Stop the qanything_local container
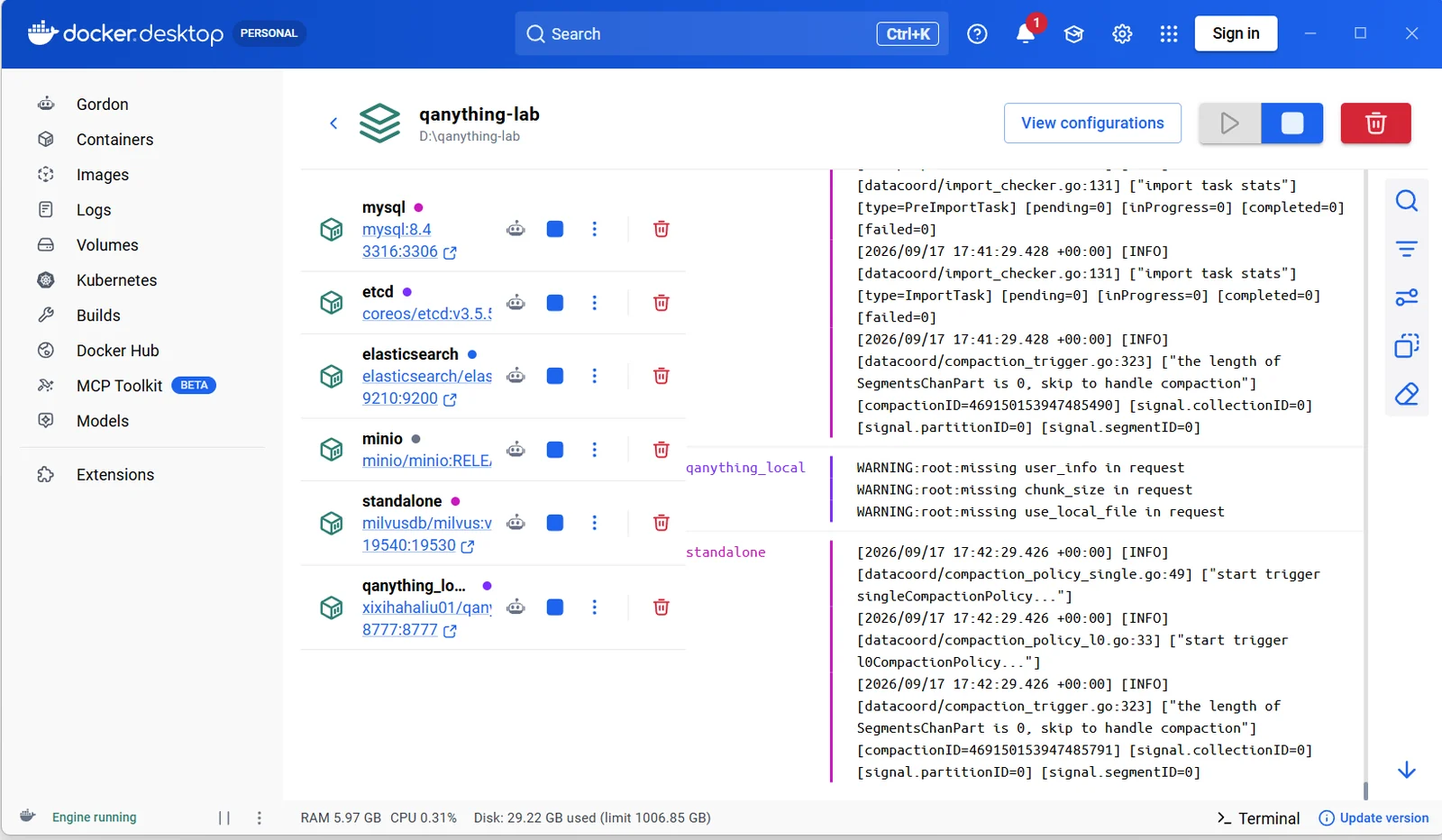Image resolution: width=1442 pixels, height=840 pixels. [555, 607]
